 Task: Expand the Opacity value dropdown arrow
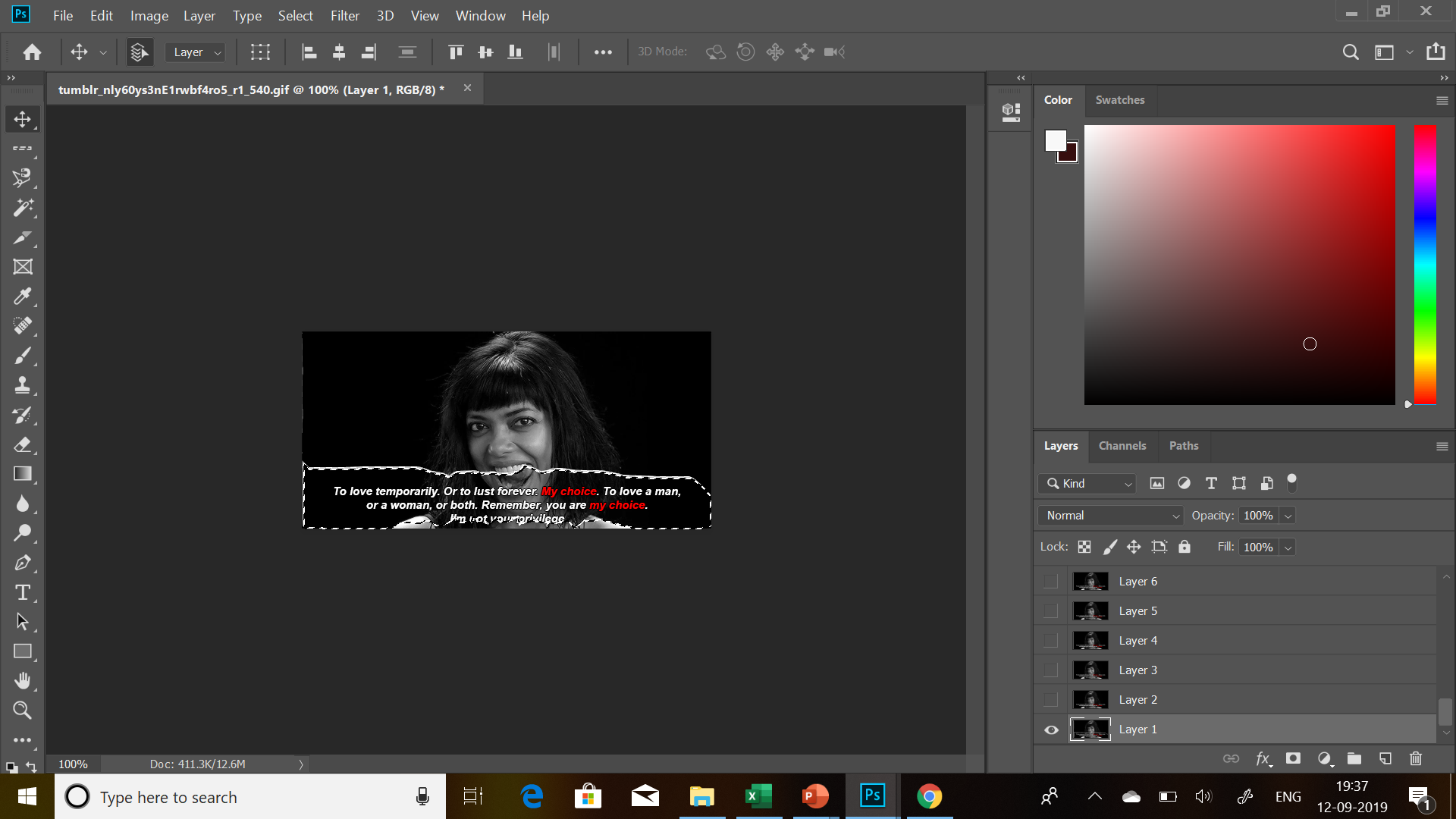pos(1288,516)
